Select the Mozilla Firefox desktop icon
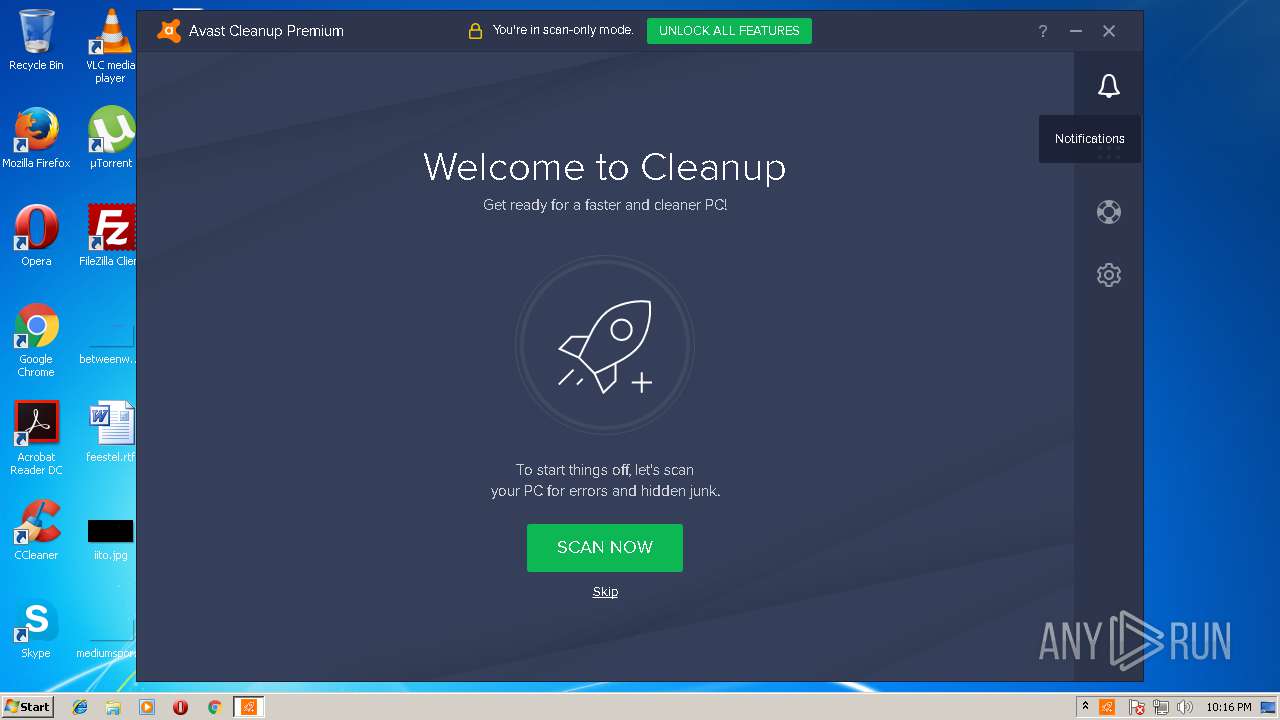Image resolution: width=1280 pixels, height=720 pixels. point(36,138)
